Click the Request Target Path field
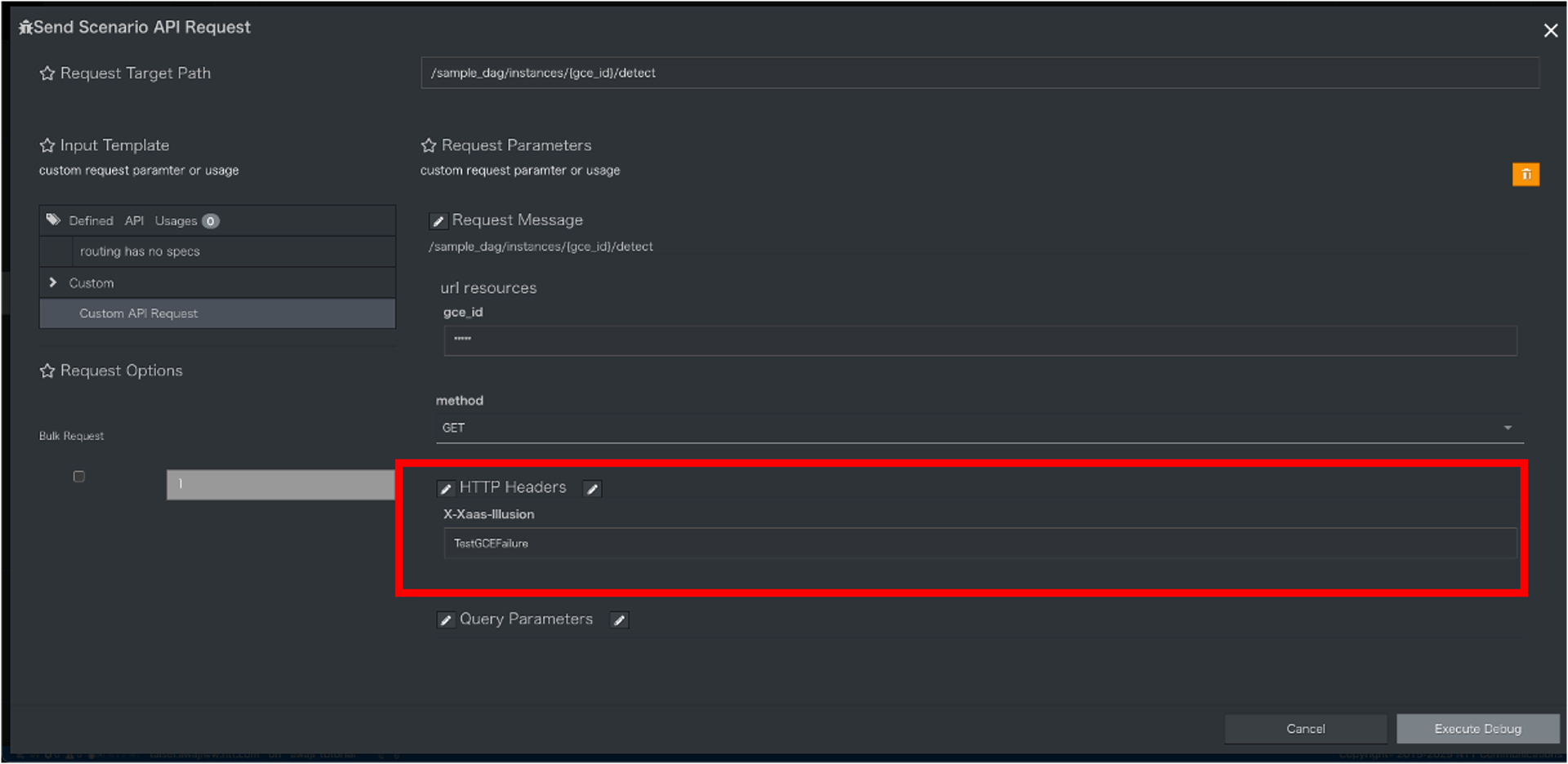Image resolution: width=1568 pixels, height=764 pixels. click(979, 73)
